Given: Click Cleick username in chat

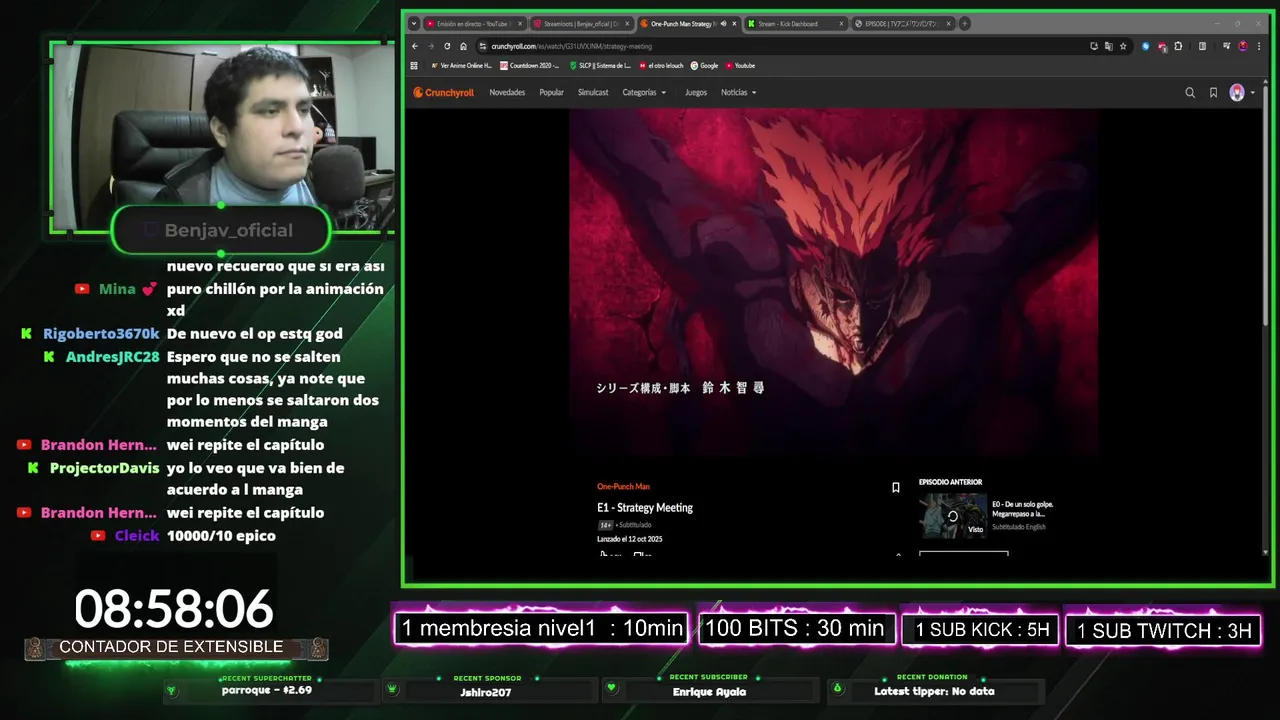Looking at the screenshot, I should pyautogui.click(x=137, y=536).
